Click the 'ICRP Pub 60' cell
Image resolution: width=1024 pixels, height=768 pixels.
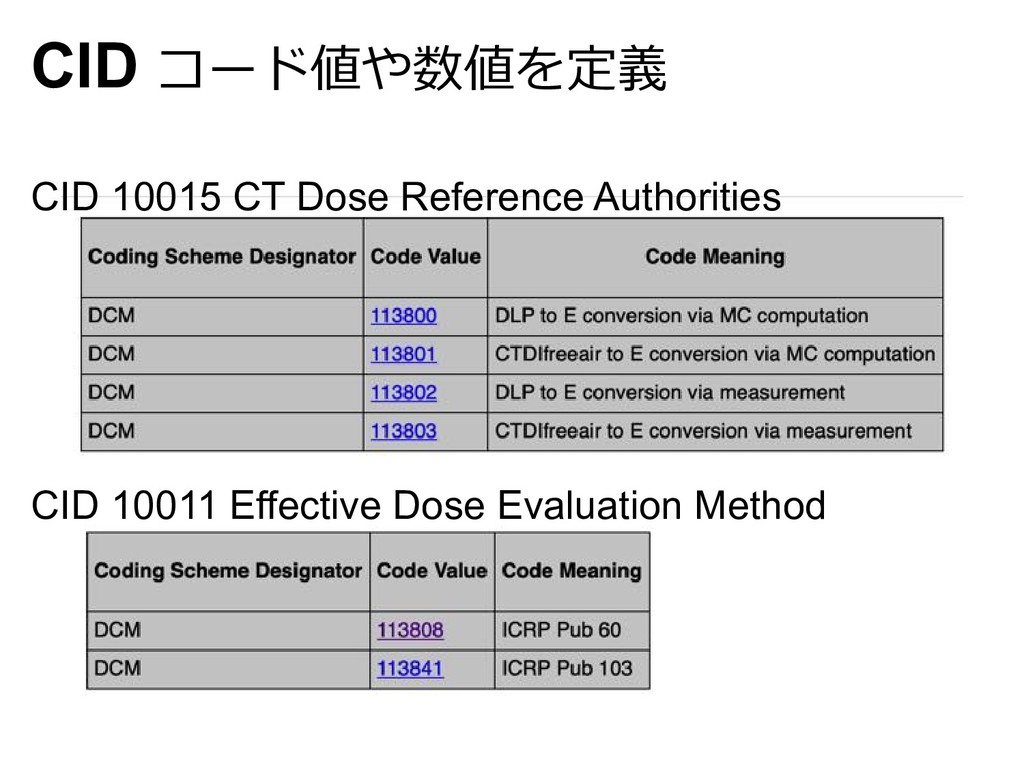pos(572,631)
